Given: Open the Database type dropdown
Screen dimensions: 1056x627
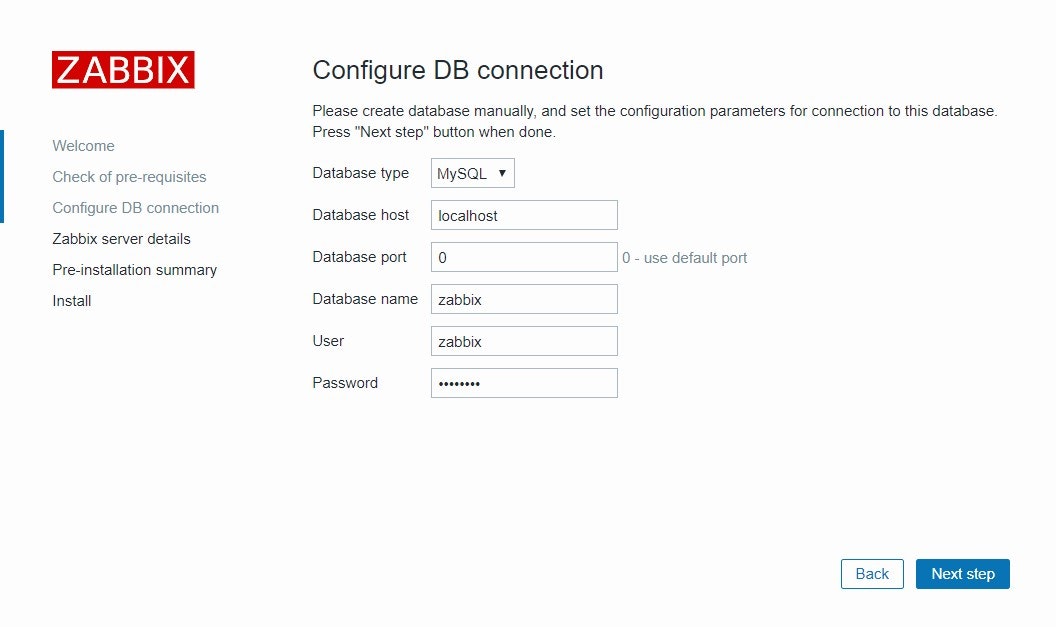Looking at the screenshot, I should [x=471, y=173].
